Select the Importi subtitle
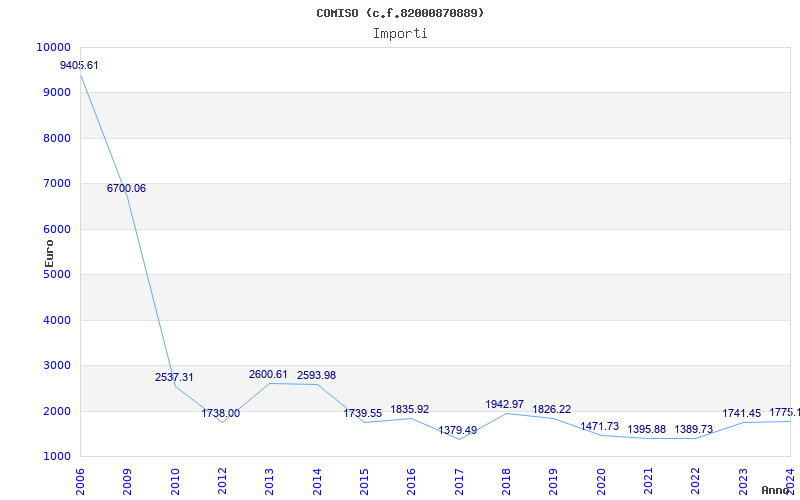The height and width of the screenshot is (500, 800). (400, 34)
